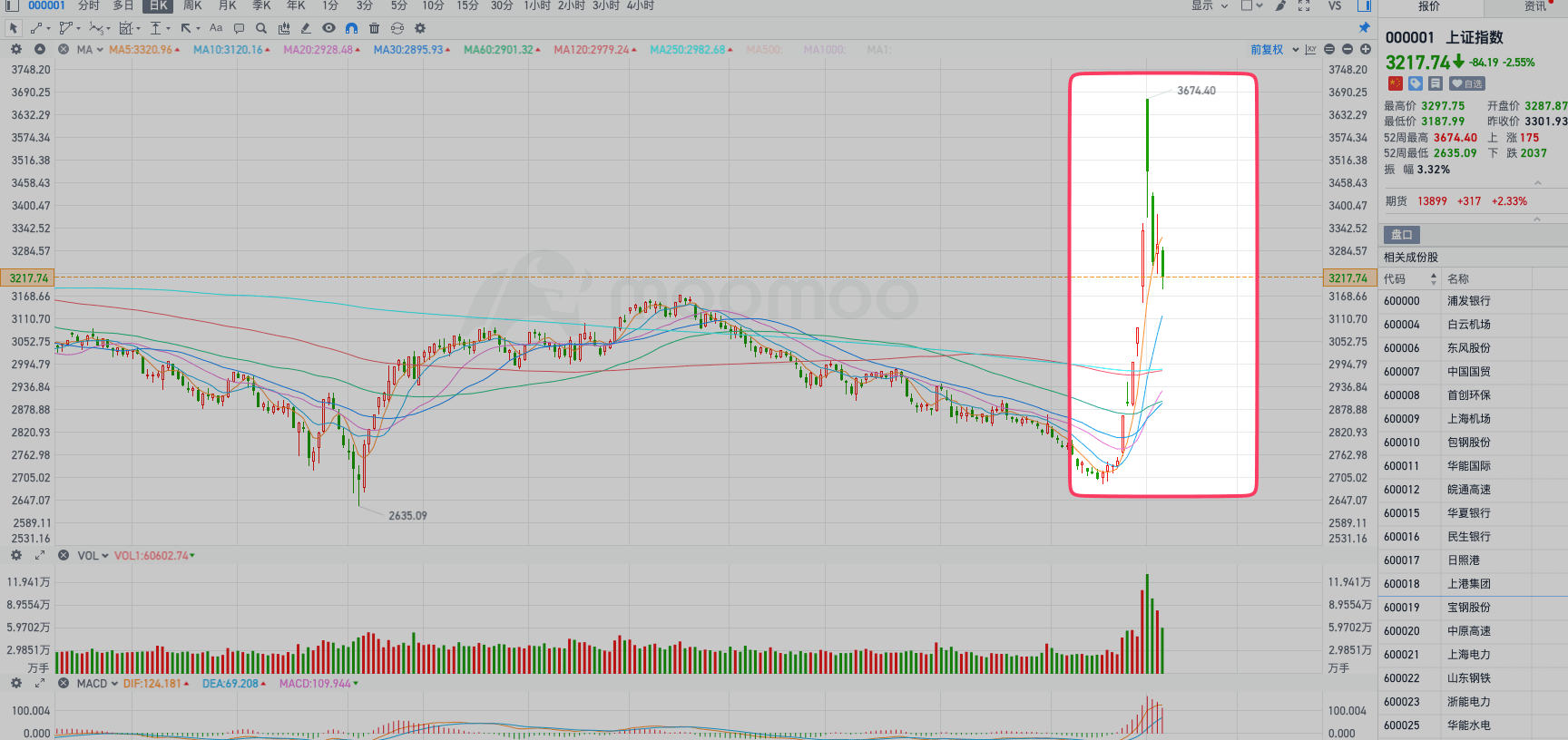This screenshot has height=740, width=1568.
Task: Zoom in chart with plus icon
Action: coord(1366,49)
